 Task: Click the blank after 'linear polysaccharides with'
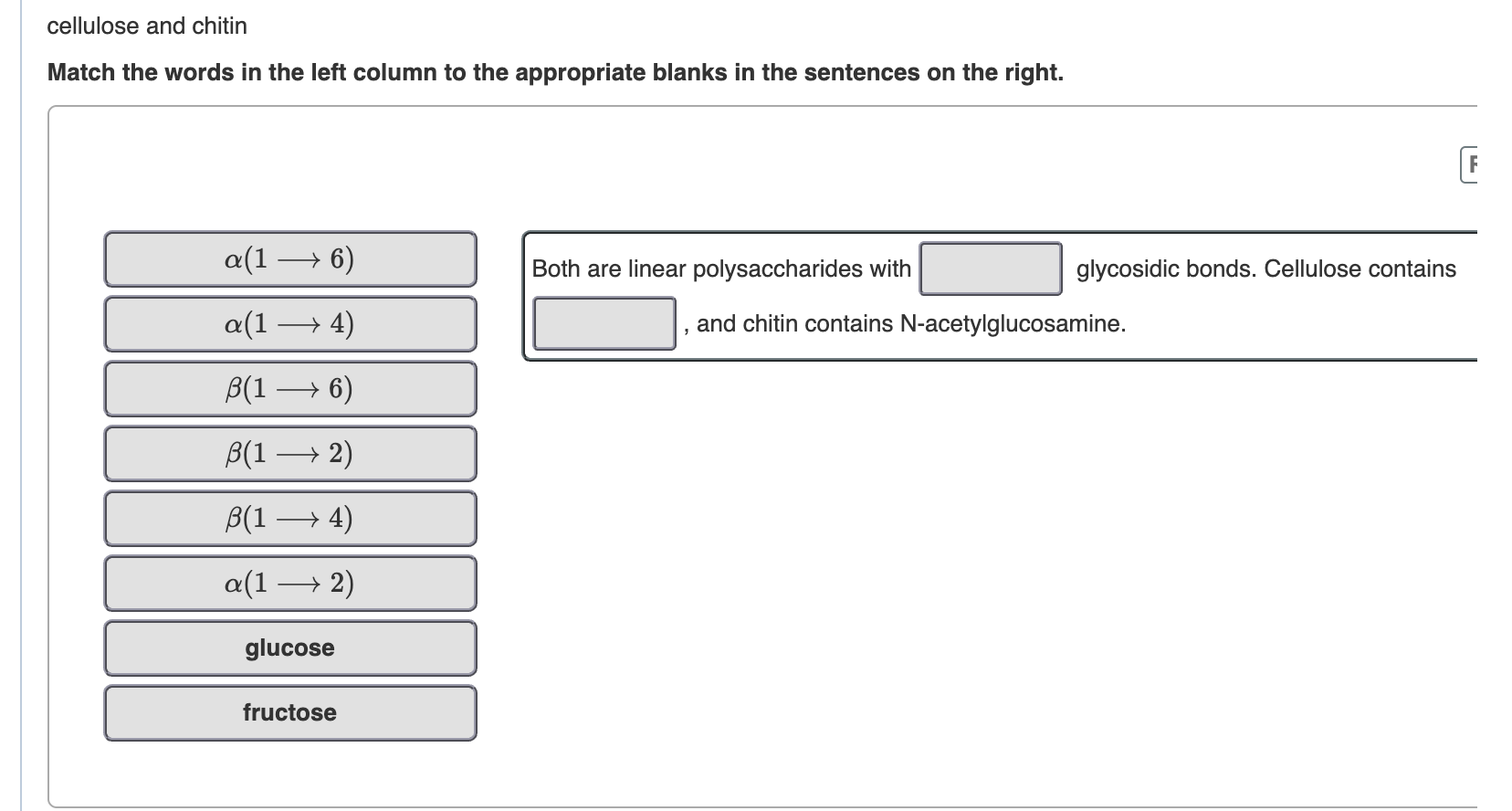tap(991, 268)
